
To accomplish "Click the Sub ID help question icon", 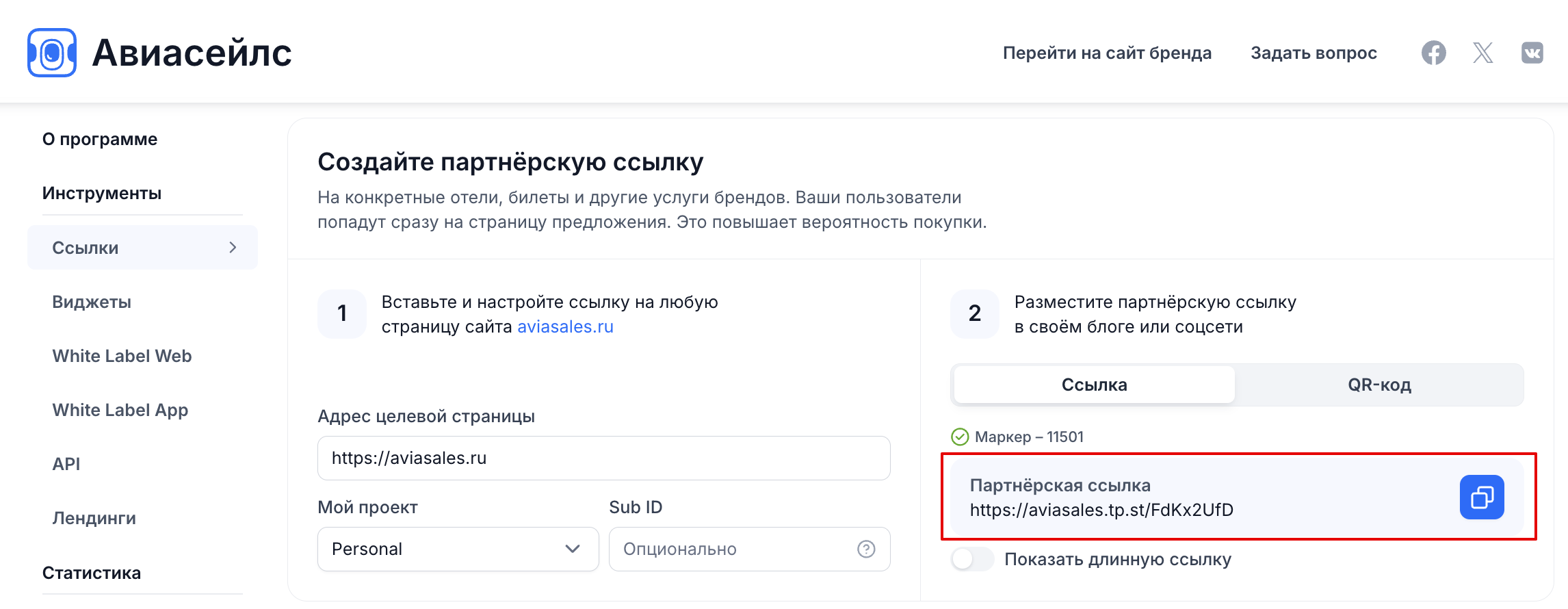I will (x=866, y=549).
